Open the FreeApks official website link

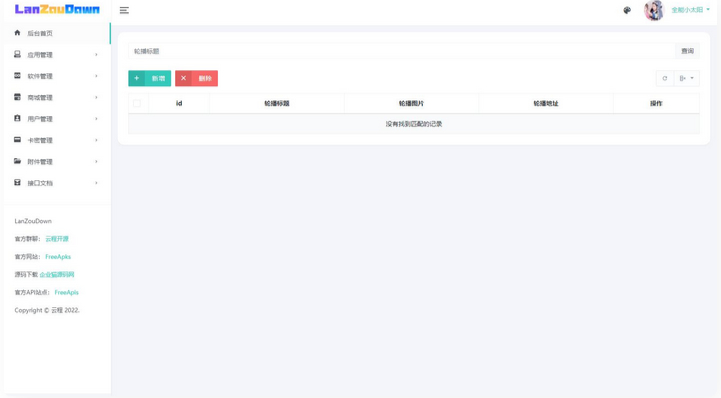tap(58, 256)
